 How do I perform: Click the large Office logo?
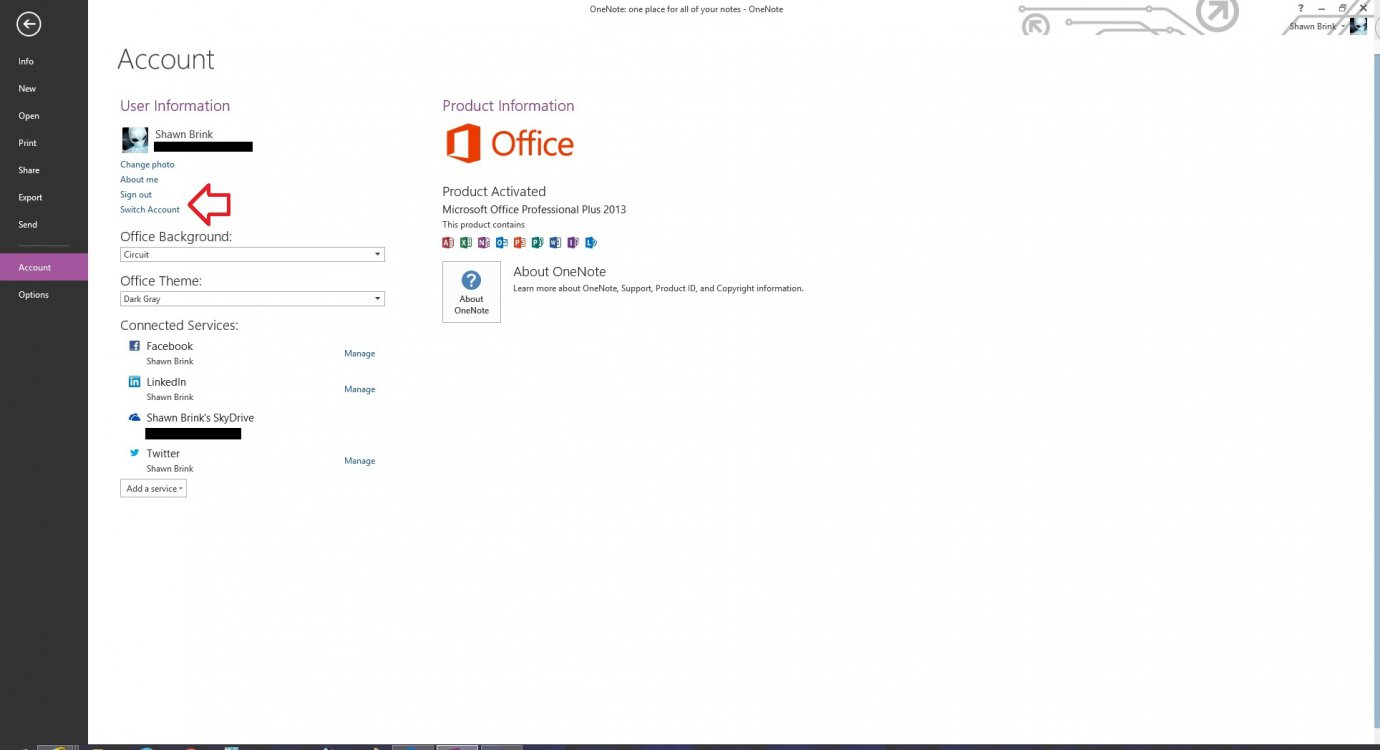tap(509, 143)
